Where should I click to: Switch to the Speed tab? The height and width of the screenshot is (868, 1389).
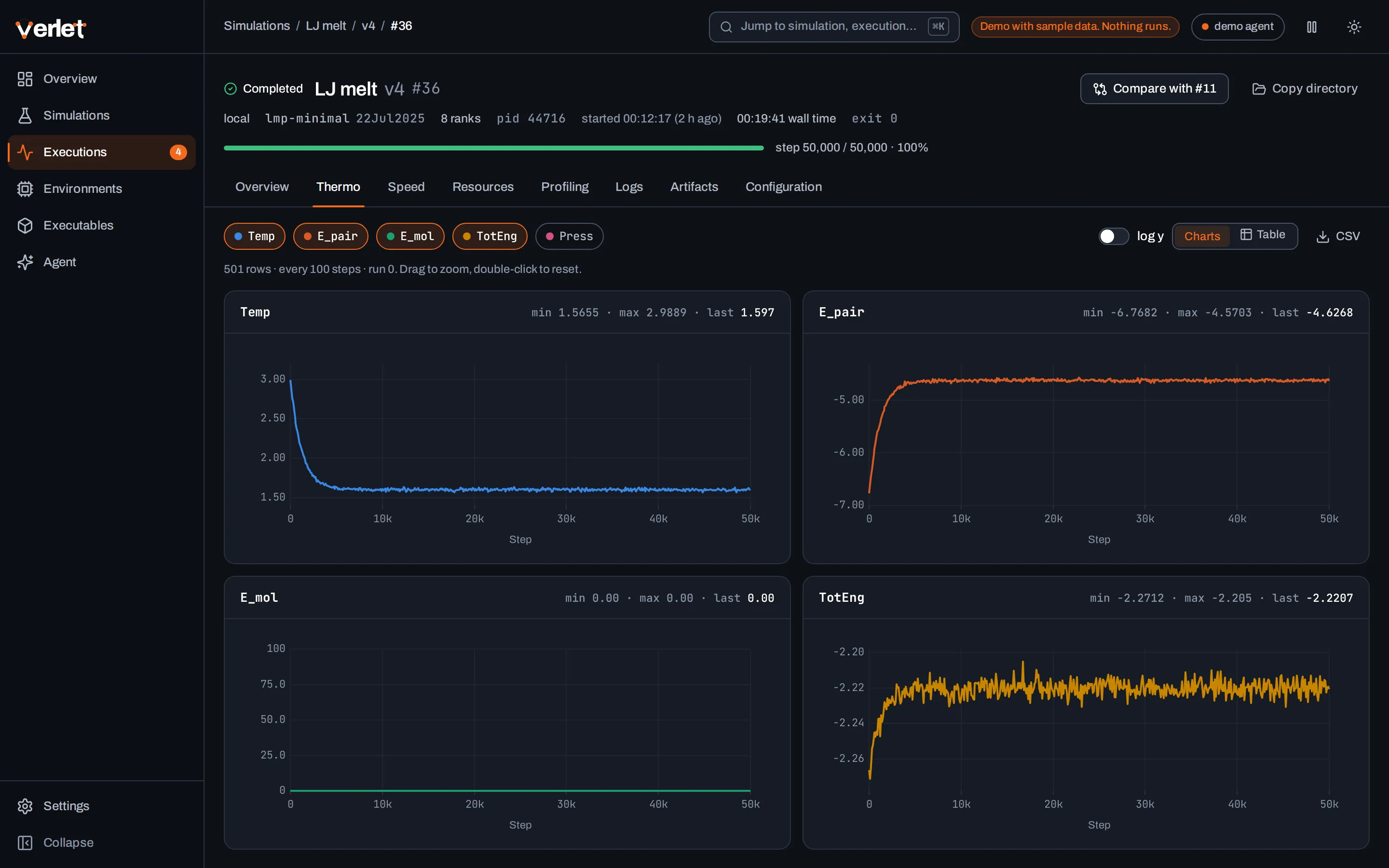(406, 187)
